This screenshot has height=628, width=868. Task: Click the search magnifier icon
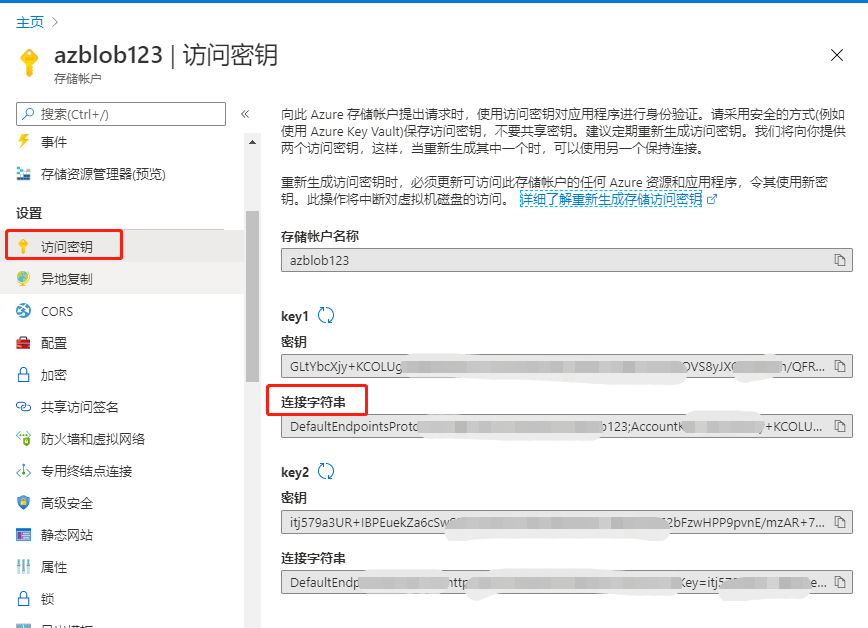coord(28,114)
